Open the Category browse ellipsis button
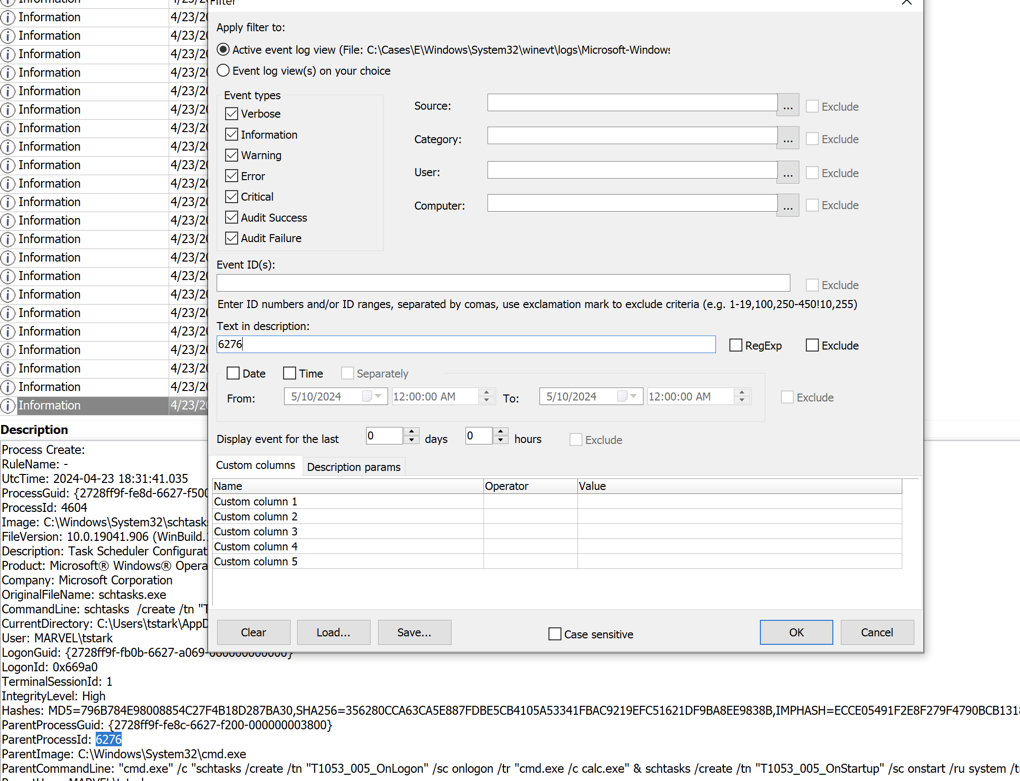 [x=788, y=139]
